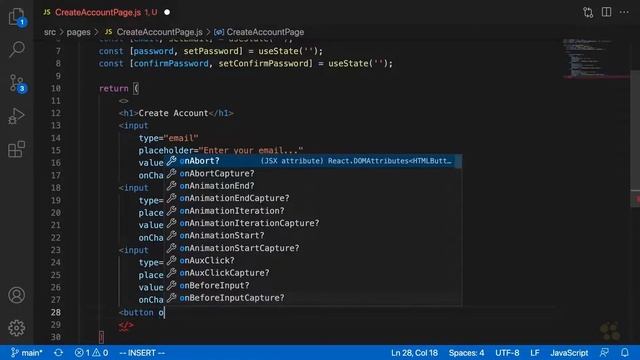The width and height of the screenshot is (640, 360).
Task: Click the pages breadcrumb
Action: pos(78,32)
